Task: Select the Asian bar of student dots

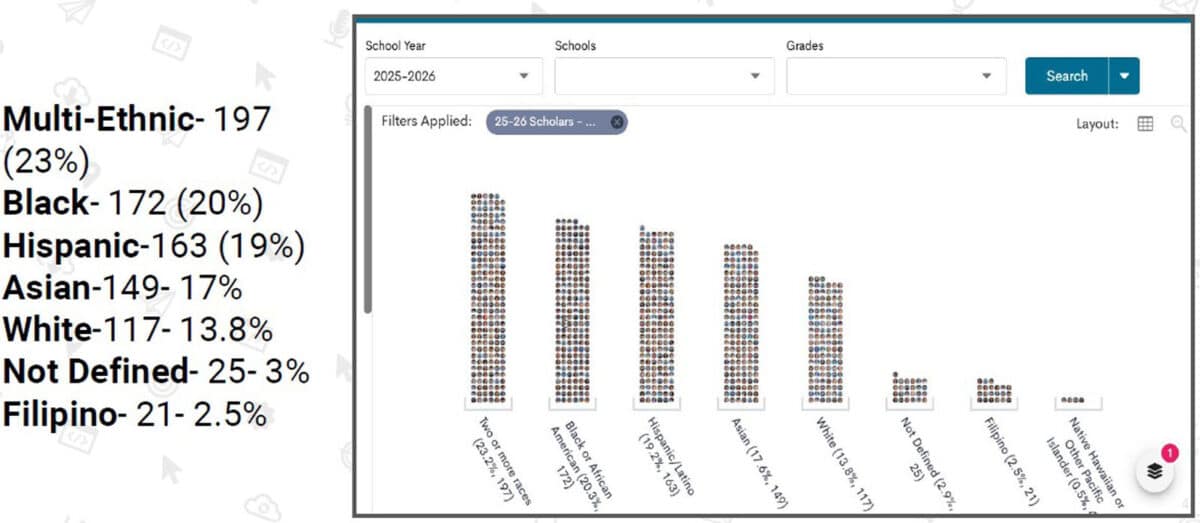Action: [741, 323]
